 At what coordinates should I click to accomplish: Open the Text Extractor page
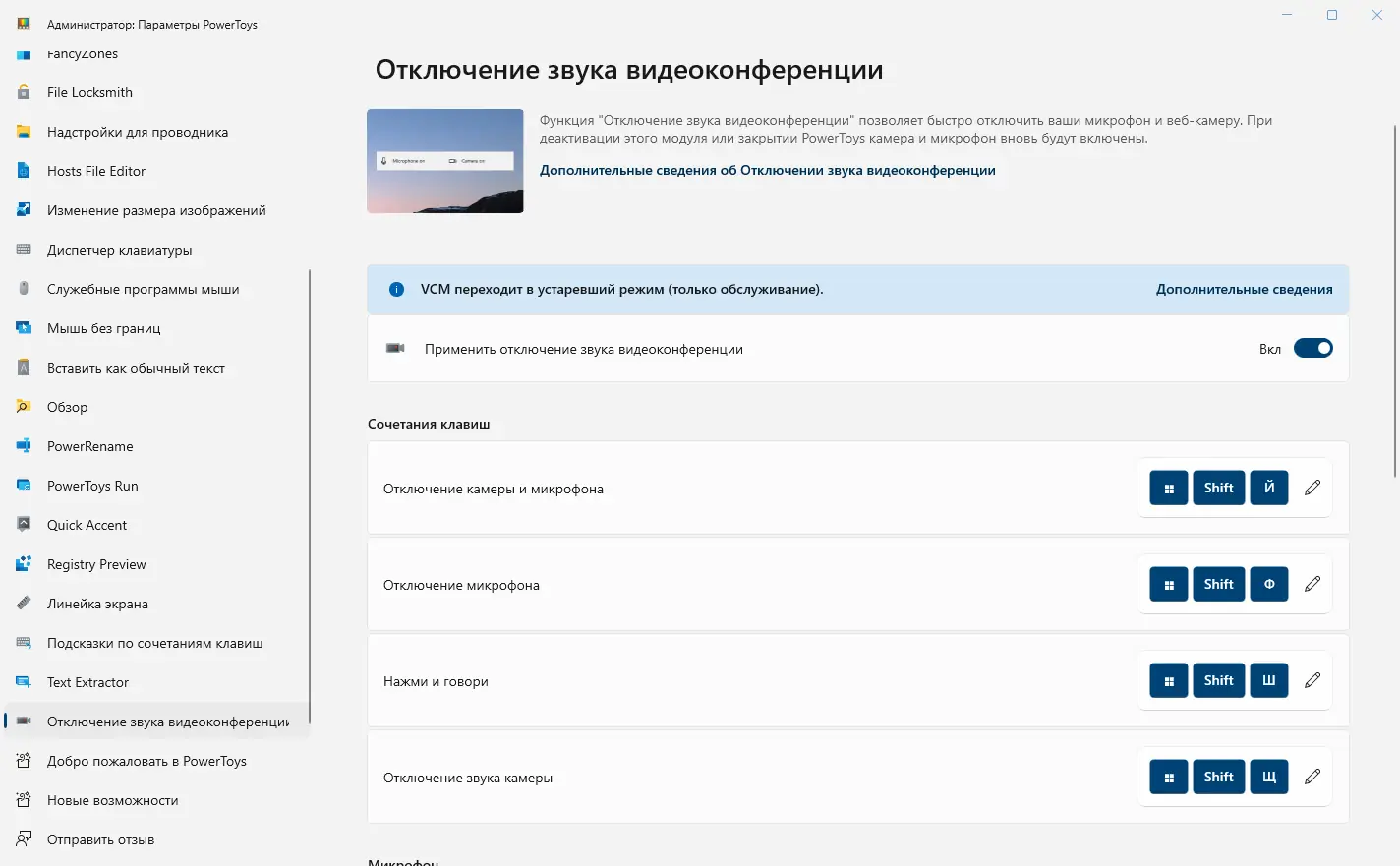tap(157, 682)
